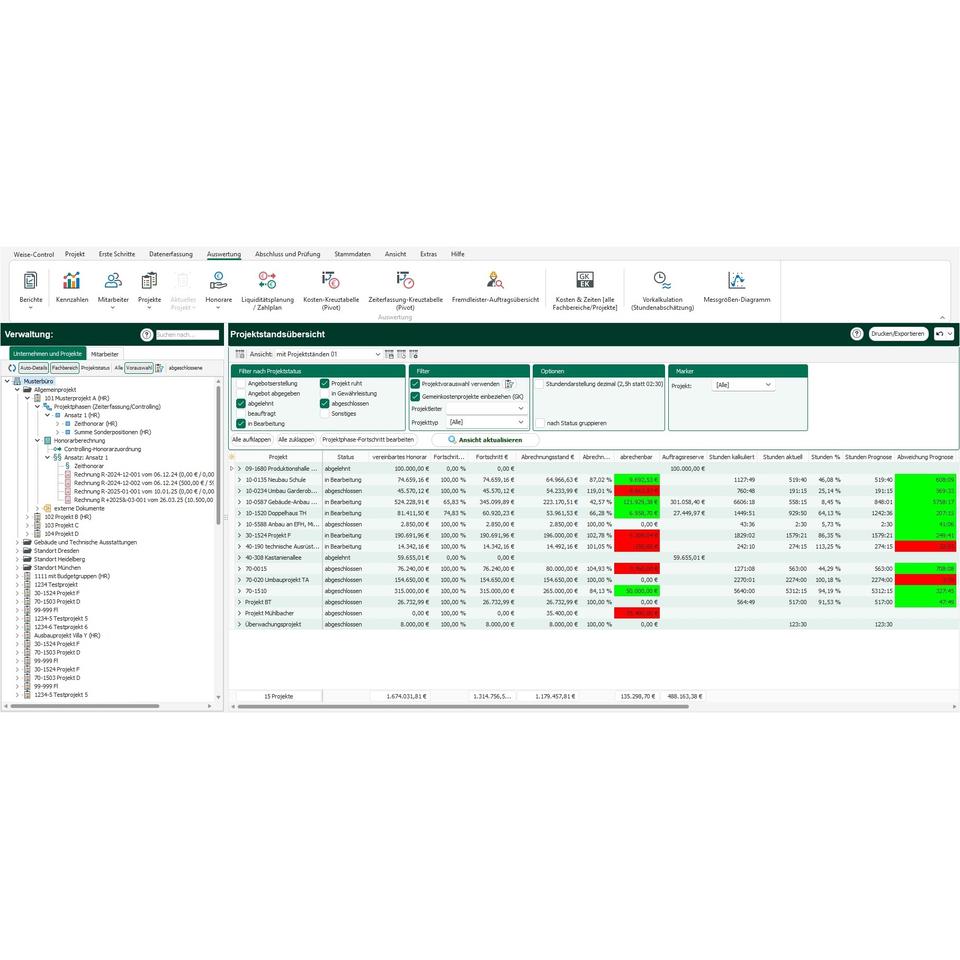Click help icon in Projektstandsübersicht header
Image resolution: width=960 pixels, height=960 pixels.
857,334
